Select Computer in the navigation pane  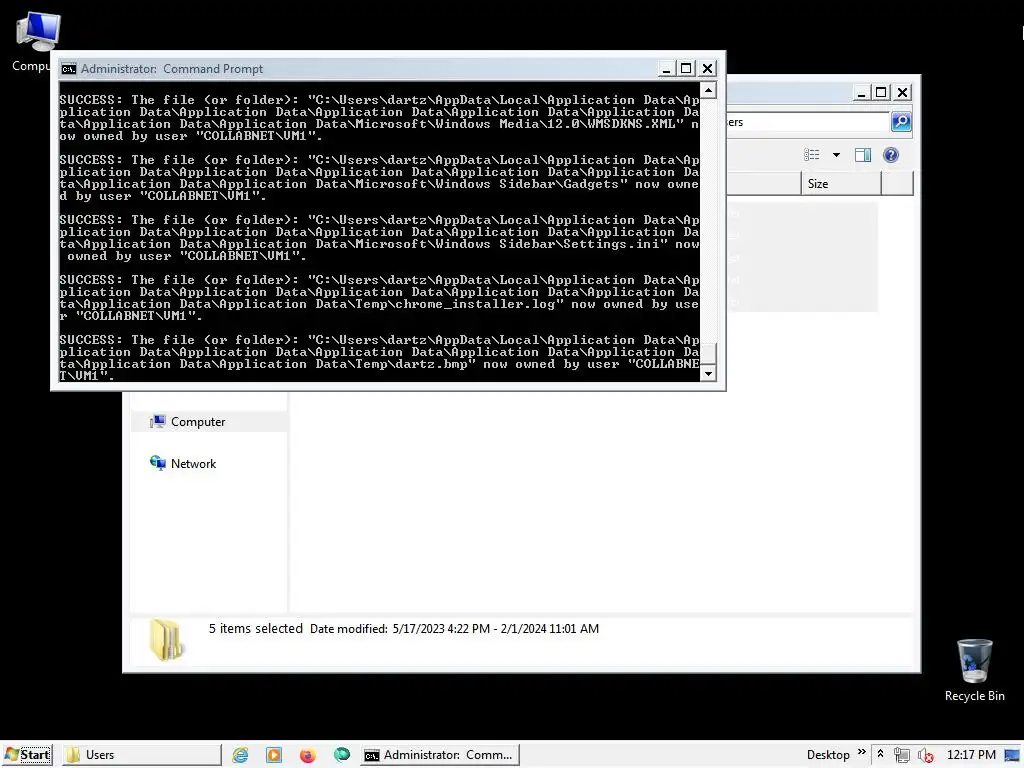[209, 422]
